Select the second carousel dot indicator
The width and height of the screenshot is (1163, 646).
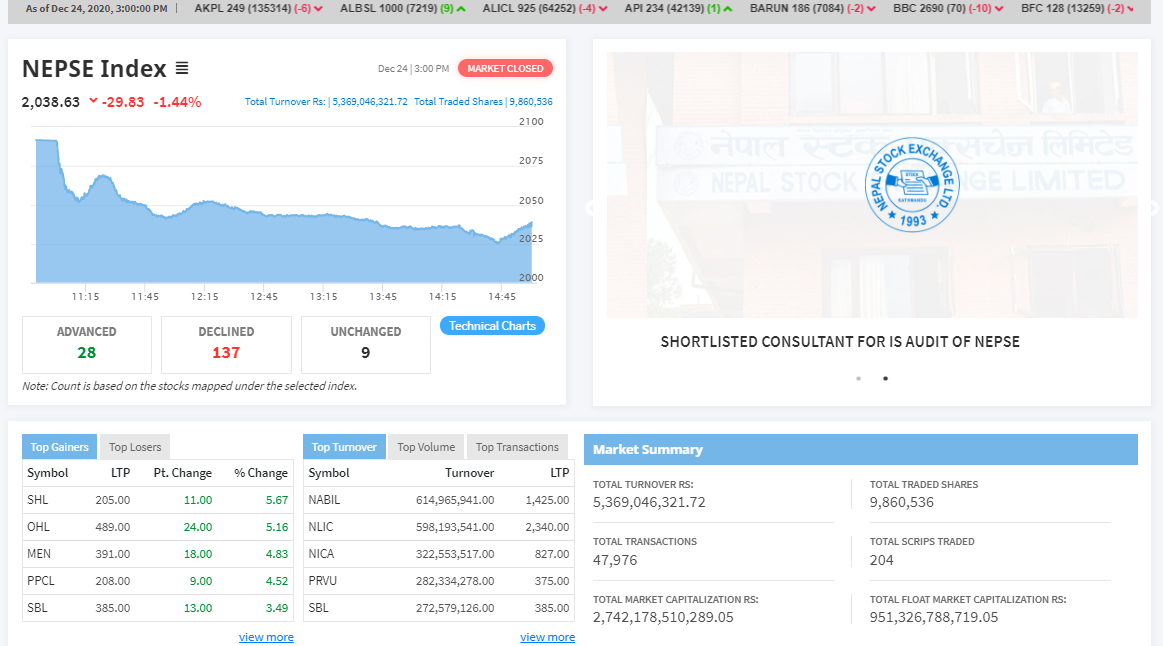point(886,378)
